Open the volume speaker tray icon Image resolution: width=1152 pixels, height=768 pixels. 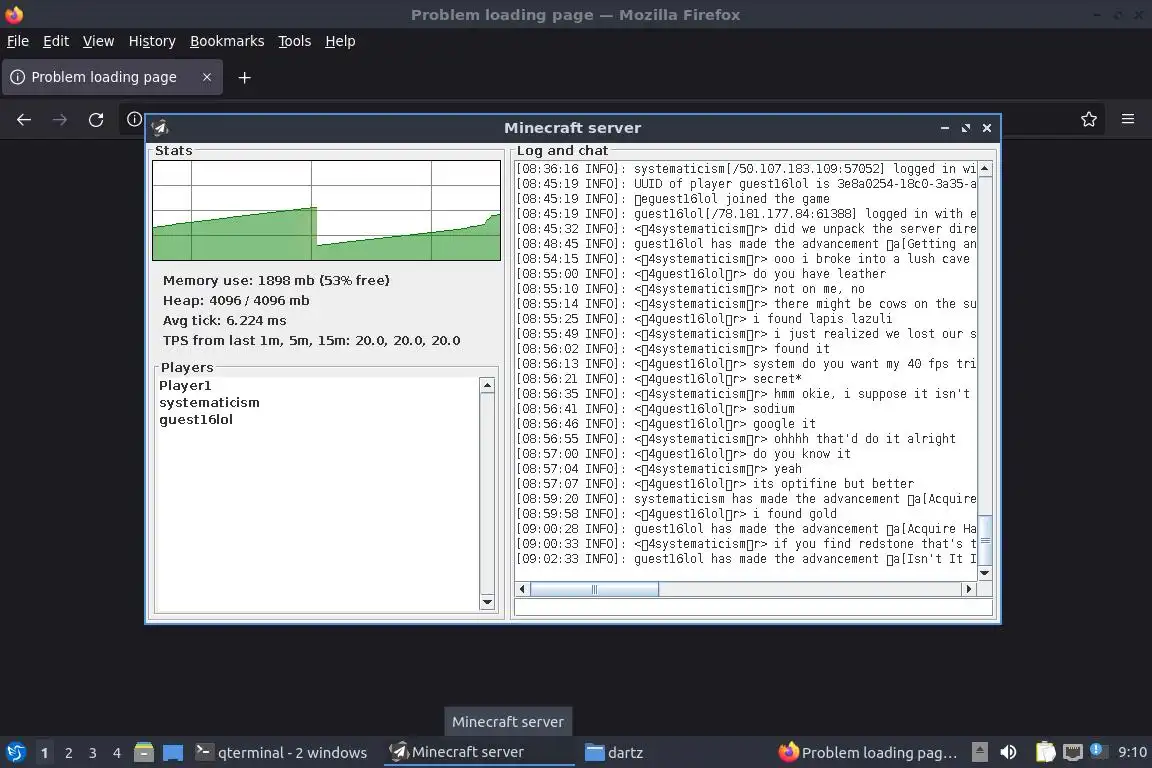(x=1009, y=752)
